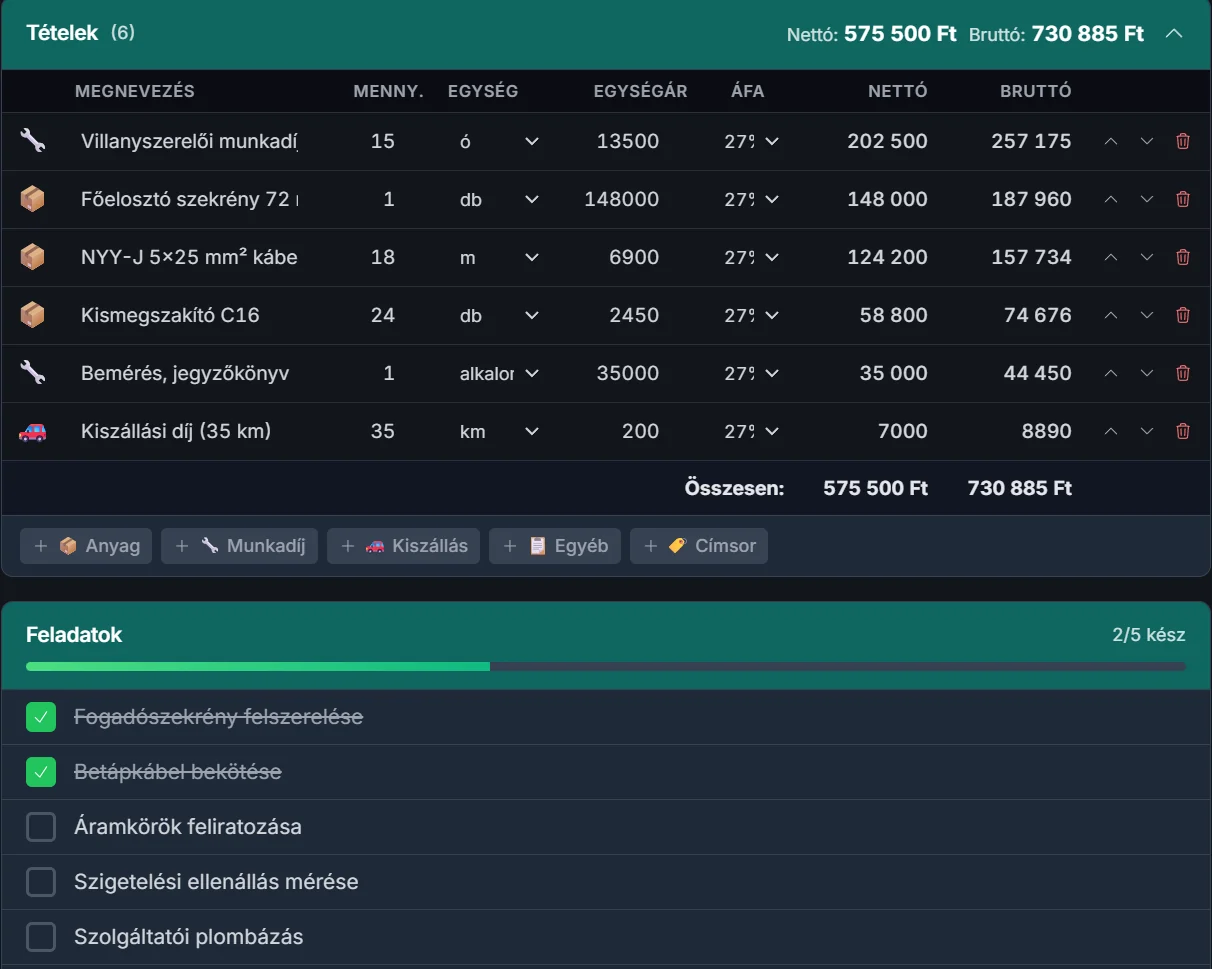Collapse the Tételek panel
This screenshot has height=969, width=1212.
[1174, 33]
